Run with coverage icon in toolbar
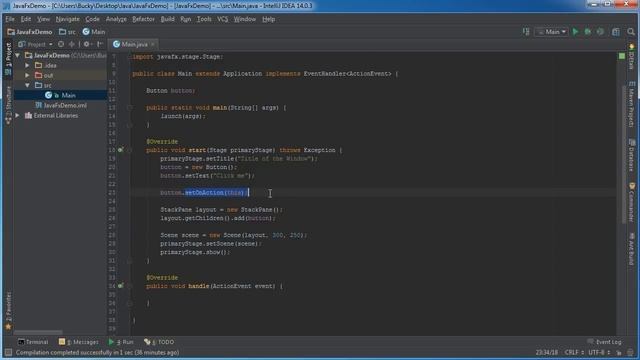The width and height of the screenshot is (640, 360). pos(600,31)
